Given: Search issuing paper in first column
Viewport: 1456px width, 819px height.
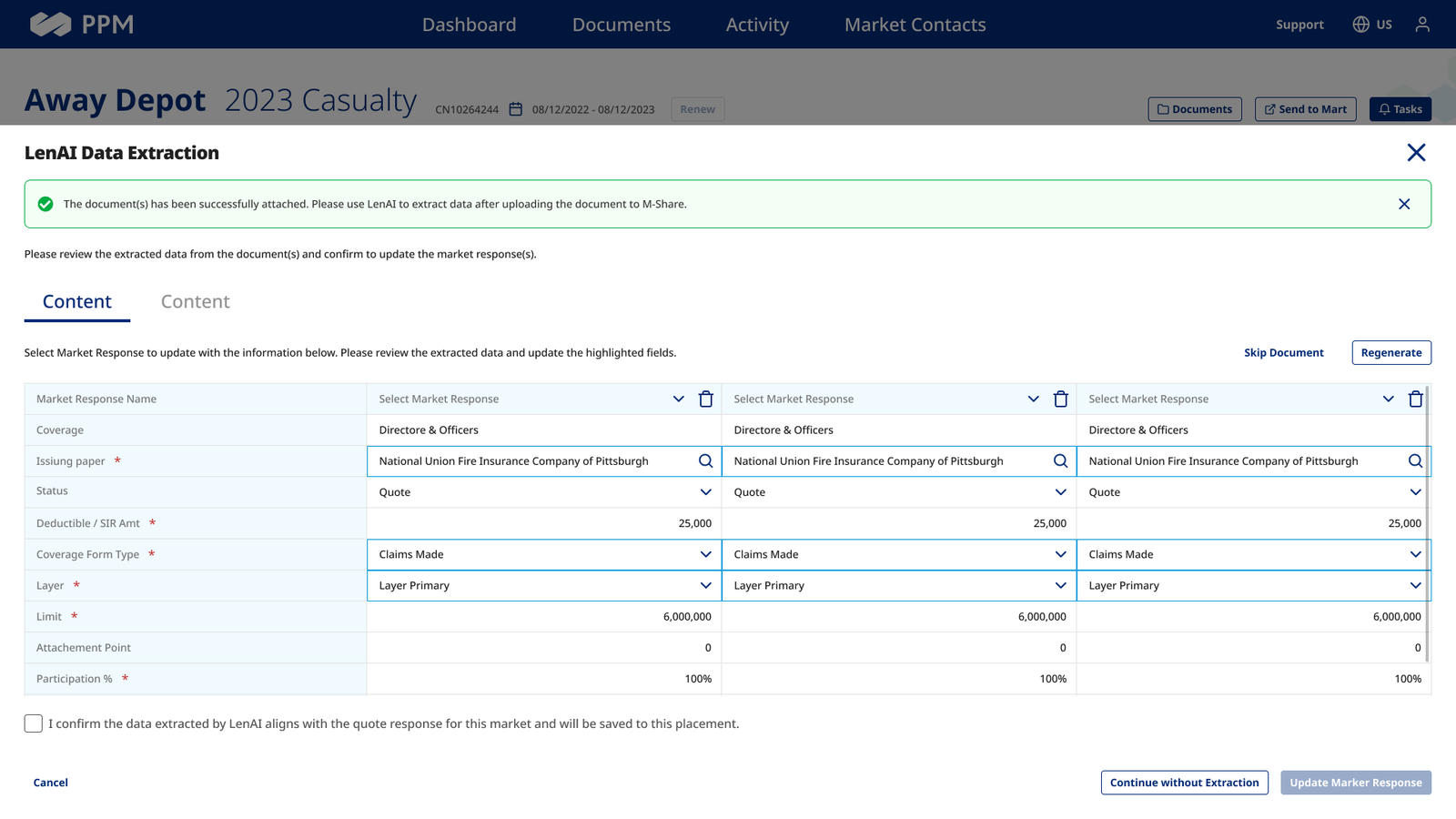Looking at the screenshot, I should 705,461.
